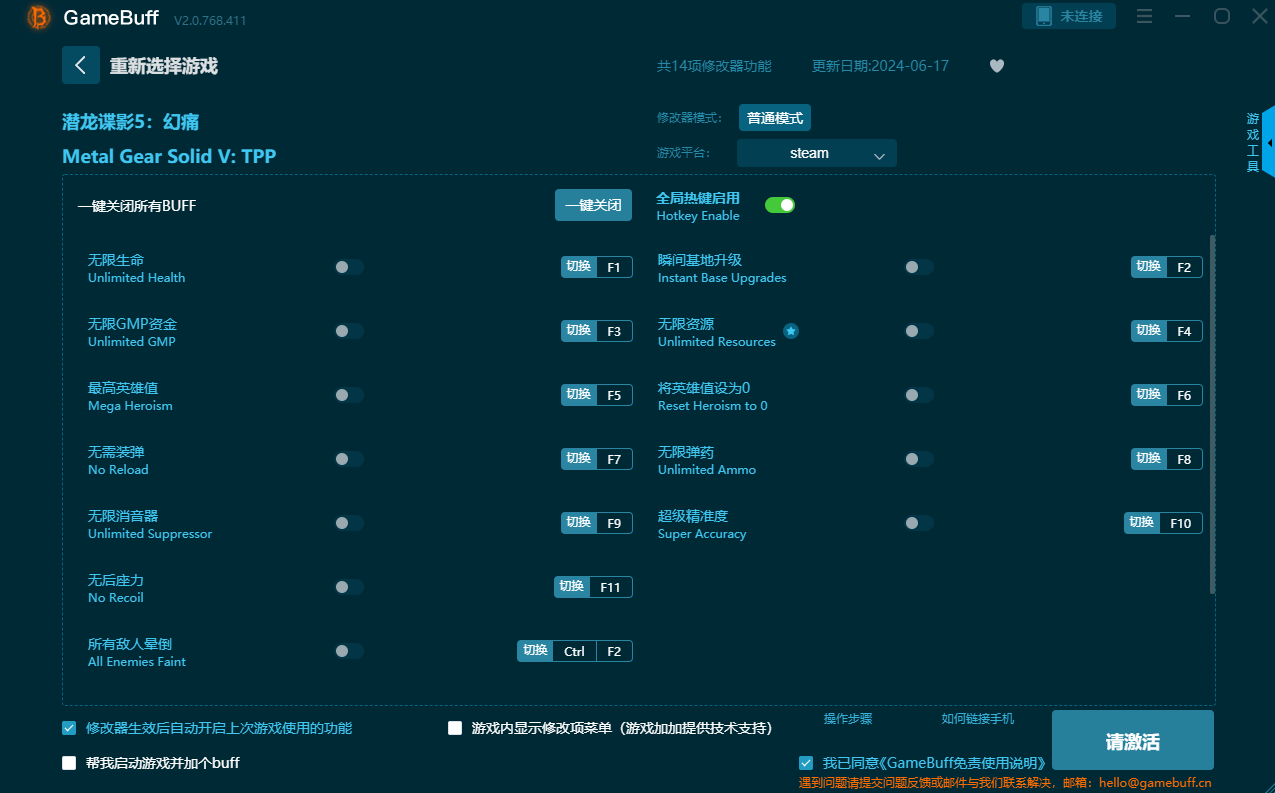Click F7 hotkey switch for No Reload

(597, 459)
